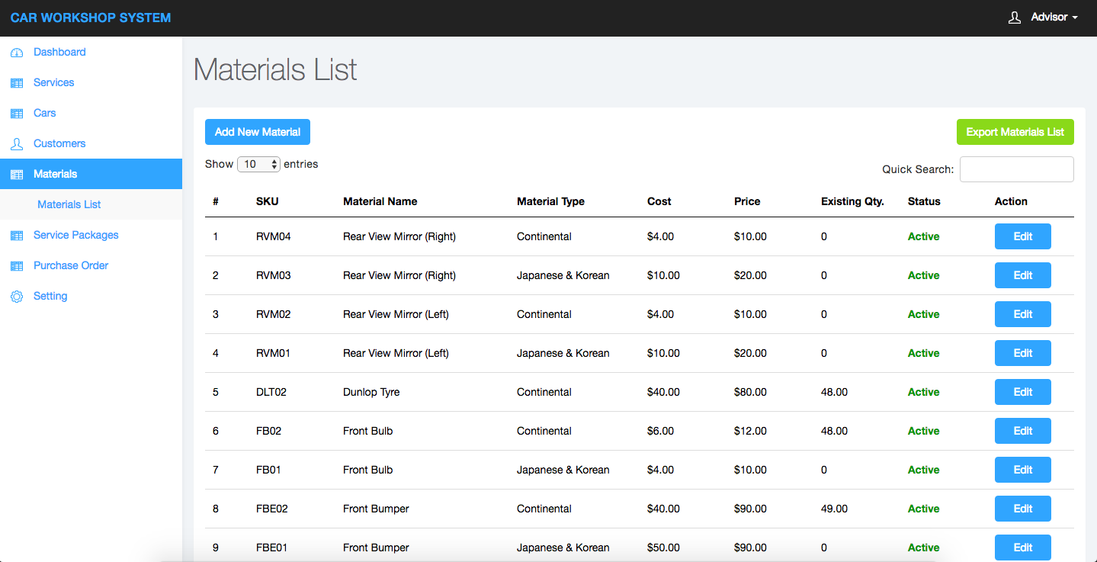1097x562 pixels.
Task: Click the Setting gear icon
Action: 16,297
